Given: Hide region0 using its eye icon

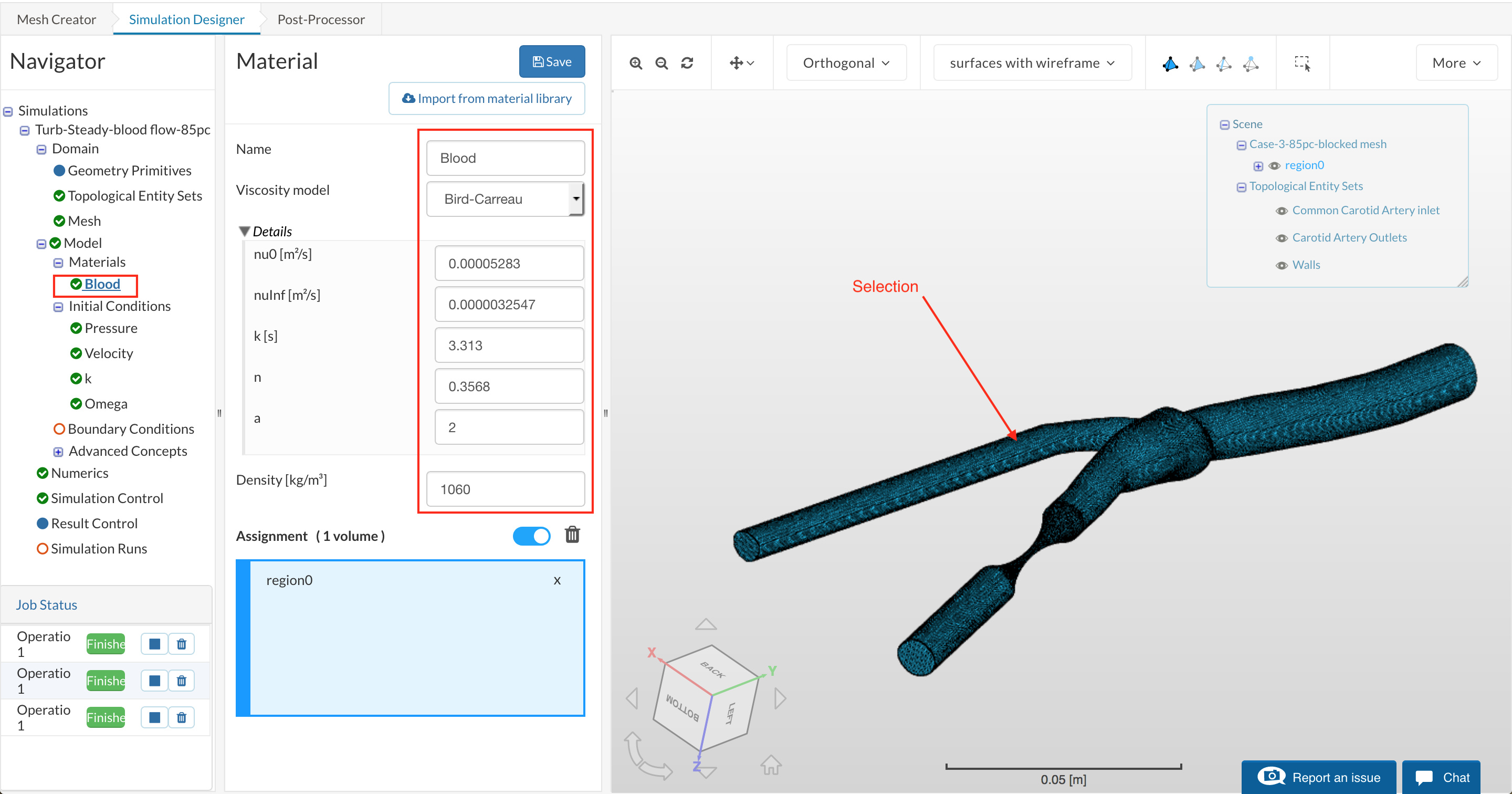Looking at the screenshot, I should [1274, 165].
